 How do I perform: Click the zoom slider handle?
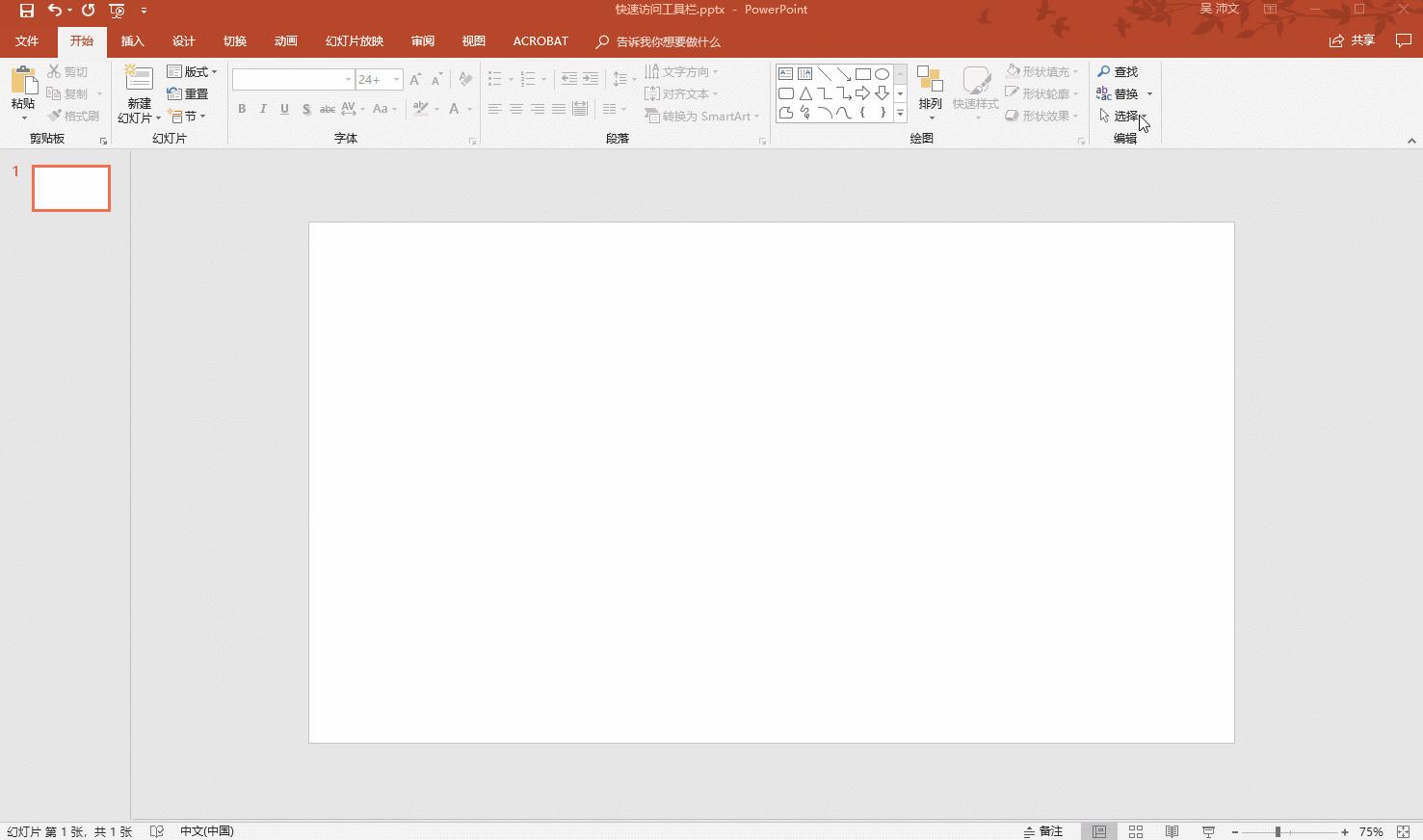coord(1278,831)
